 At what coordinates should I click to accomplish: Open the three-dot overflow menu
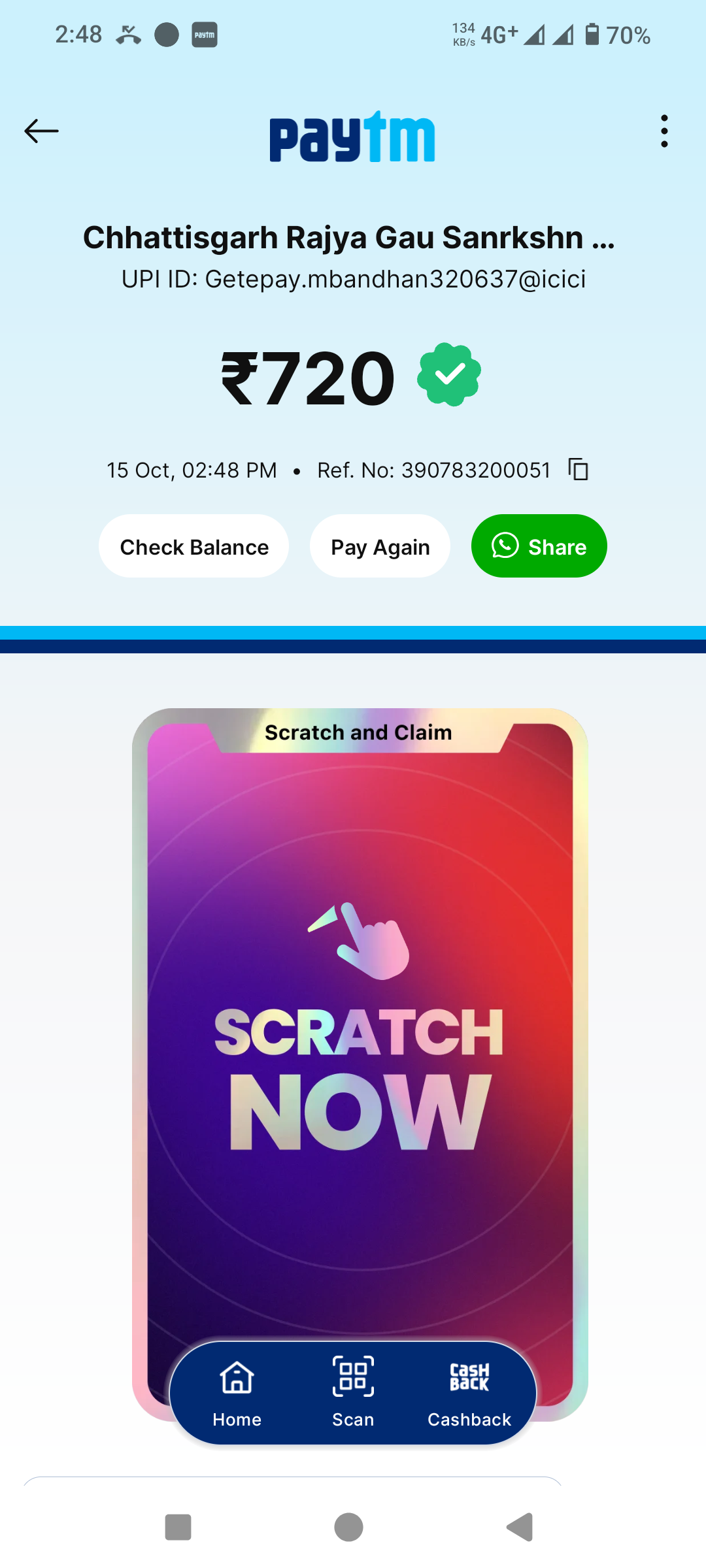664,131
